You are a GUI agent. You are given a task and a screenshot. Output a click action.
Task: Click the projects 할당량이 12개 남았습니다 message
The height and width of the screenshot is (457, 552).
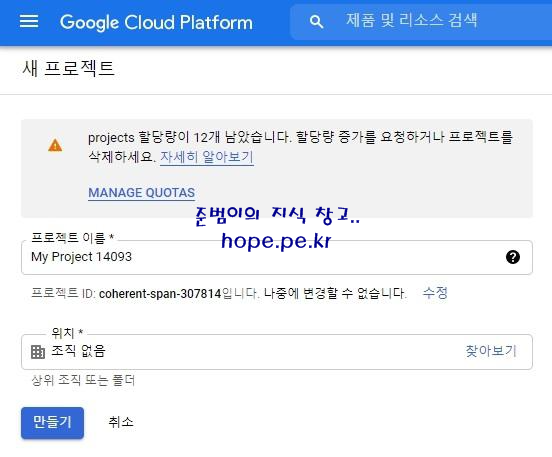pyautogui.click(x=300, y=147)
